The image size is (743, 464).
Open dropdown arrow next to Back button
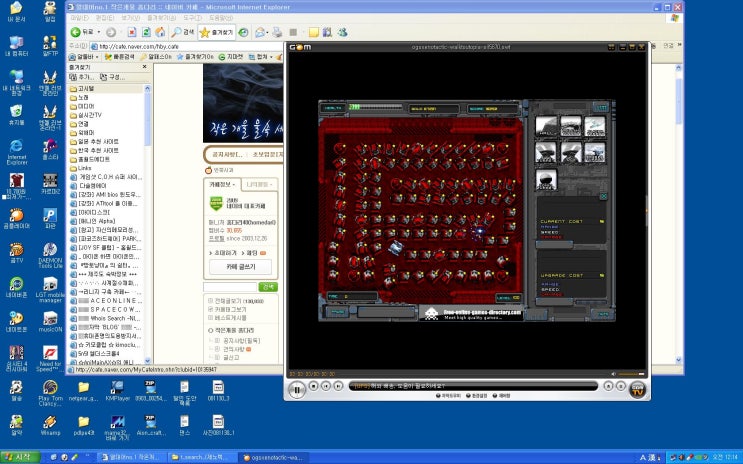click(x=99, y=32)
